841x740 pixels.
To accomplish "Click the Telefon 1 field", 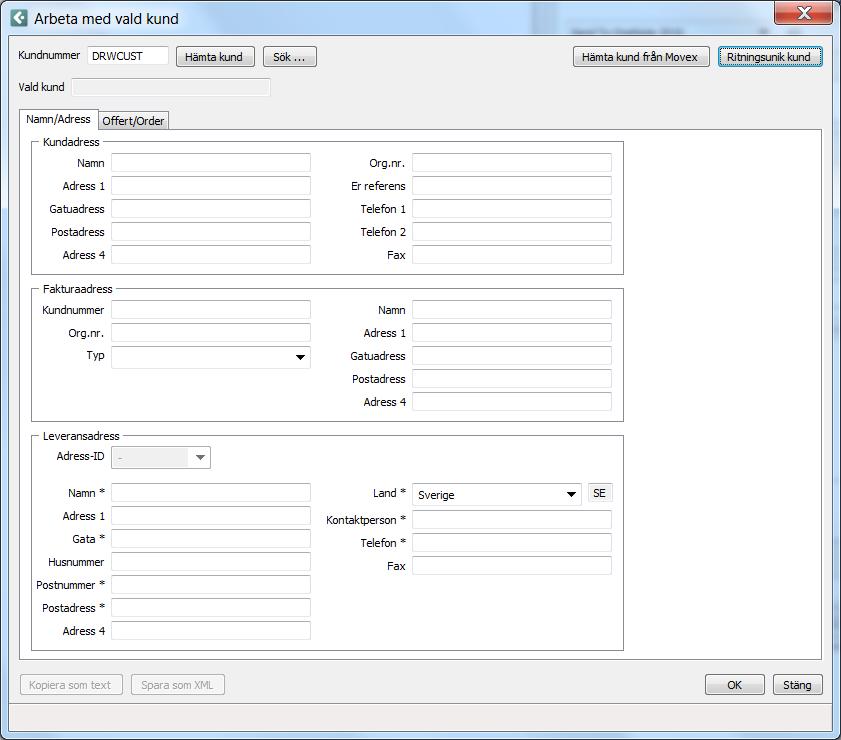I will point(512,209).
